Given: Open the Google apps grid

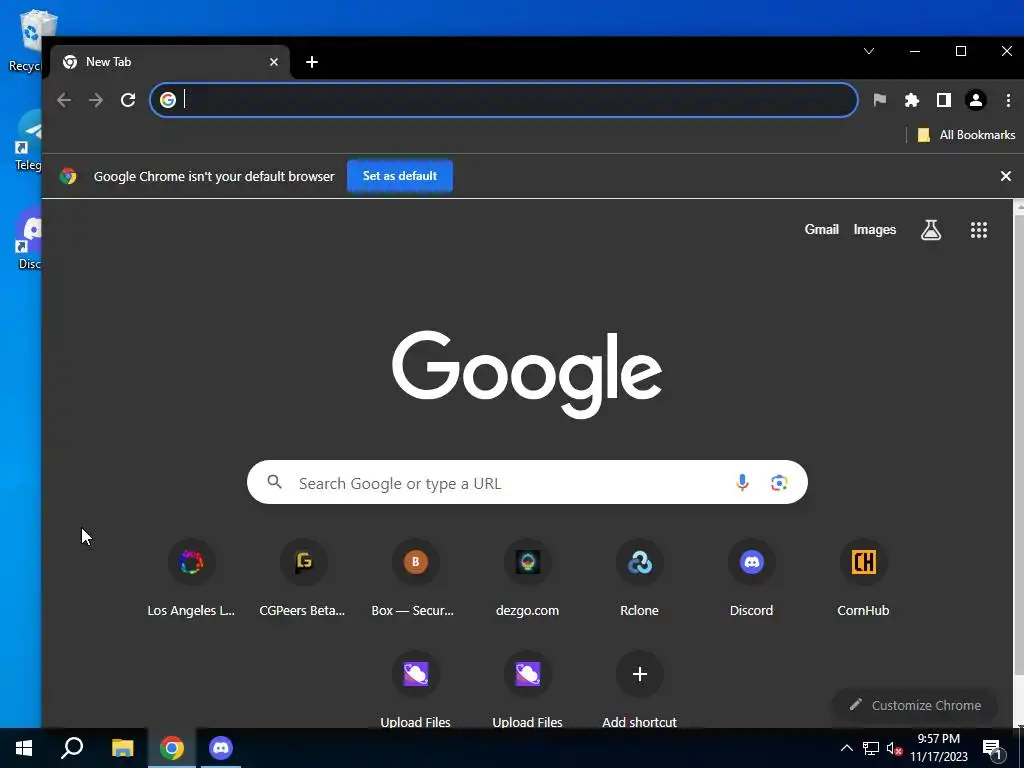Looking at the screenshot, I should click(x=978, y=230).
